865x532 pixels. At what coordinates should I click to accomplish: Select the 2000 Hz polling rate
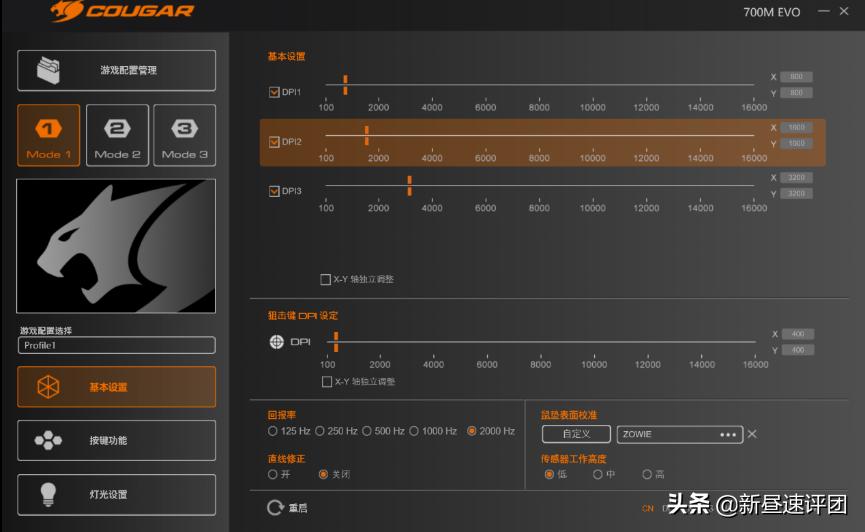click(472, 431)
